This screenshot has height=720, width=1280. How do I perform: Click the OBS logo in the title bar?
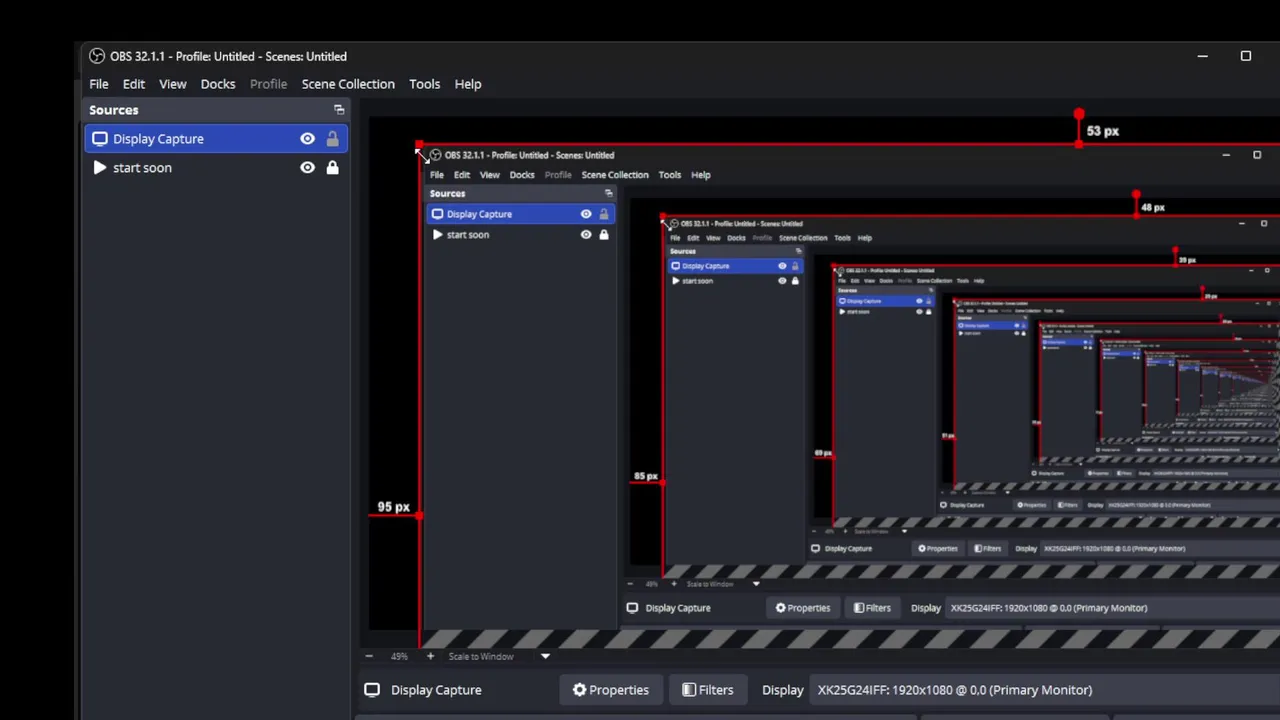[x=97, y=56]
